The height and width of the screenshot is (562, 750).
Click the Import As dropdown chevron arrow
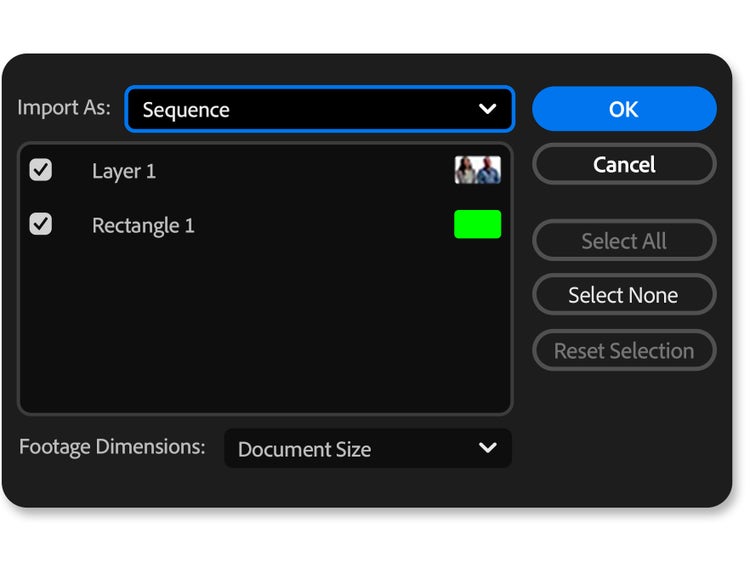pyautogui.click(x=487, y=109)
